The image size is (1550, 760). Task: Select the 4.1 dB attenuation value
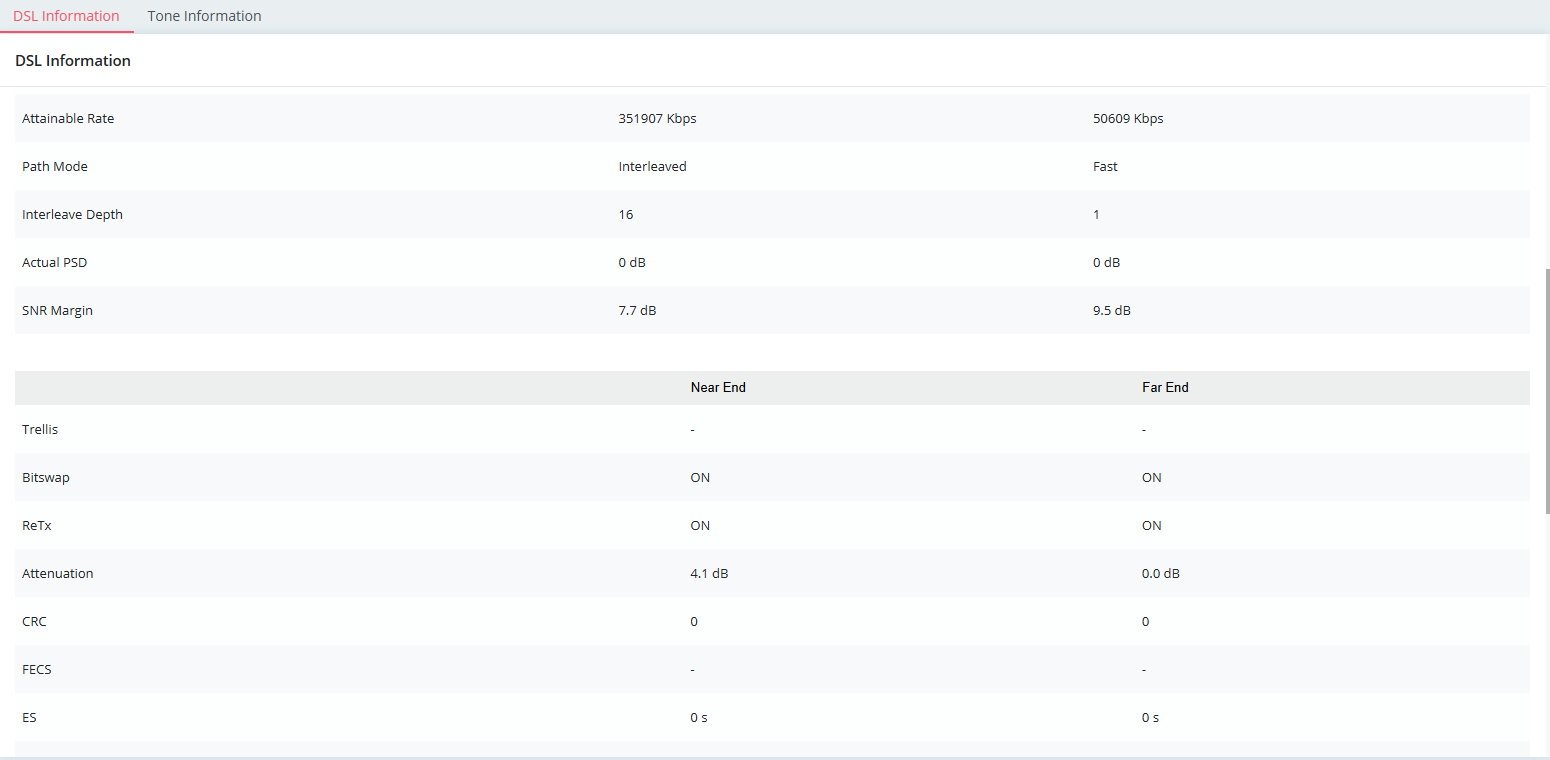pos(709,573)
